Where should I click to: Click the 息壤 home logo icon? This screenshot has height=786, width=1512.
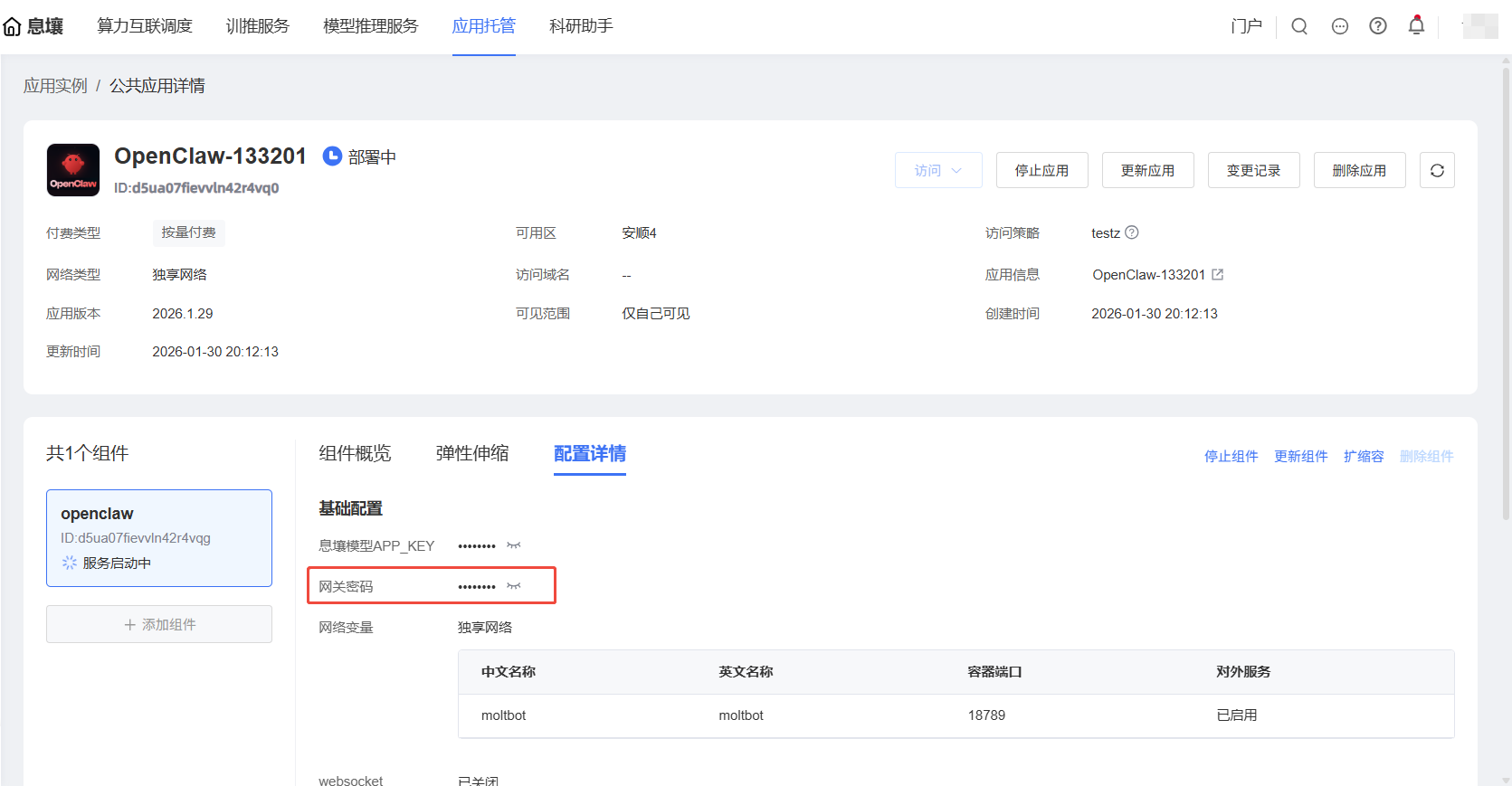(x=13, y=27)
